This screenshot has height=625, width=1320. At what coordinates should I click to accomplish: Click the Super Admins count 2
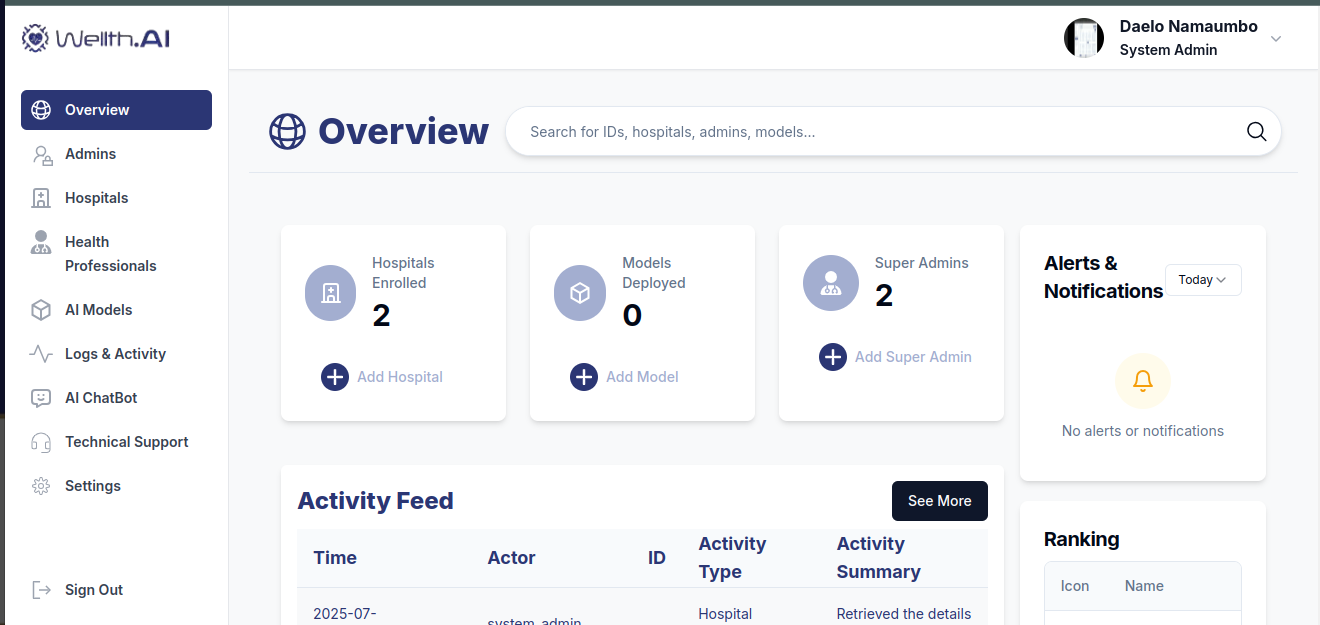(x=884, y=296)
